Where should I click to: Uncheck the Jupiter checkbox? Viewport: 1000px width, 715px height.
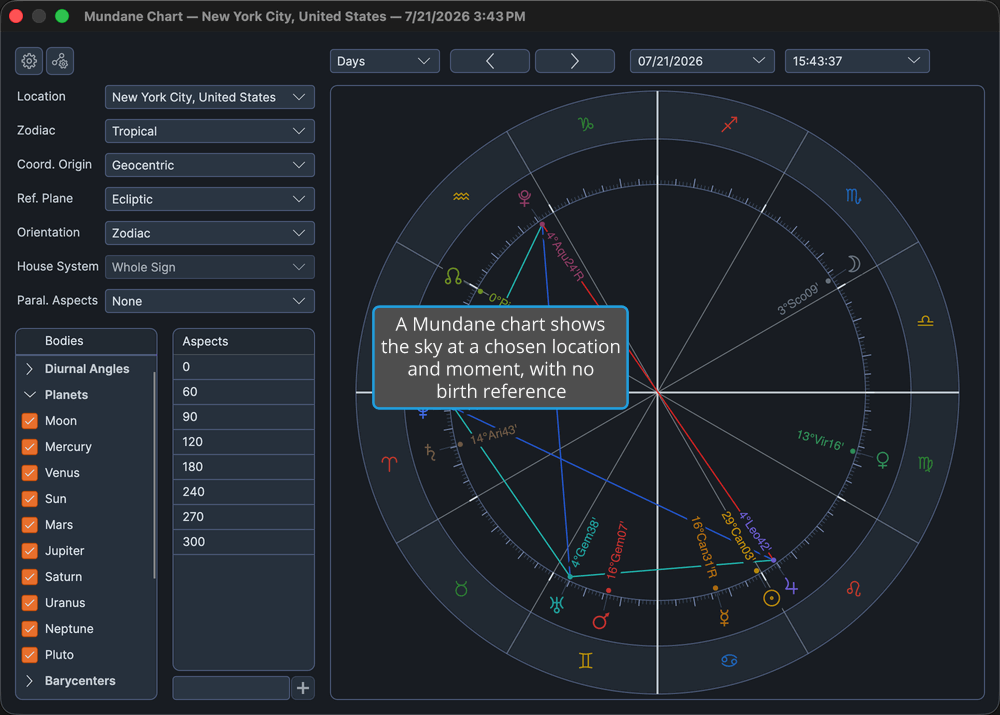coord(29,551)
